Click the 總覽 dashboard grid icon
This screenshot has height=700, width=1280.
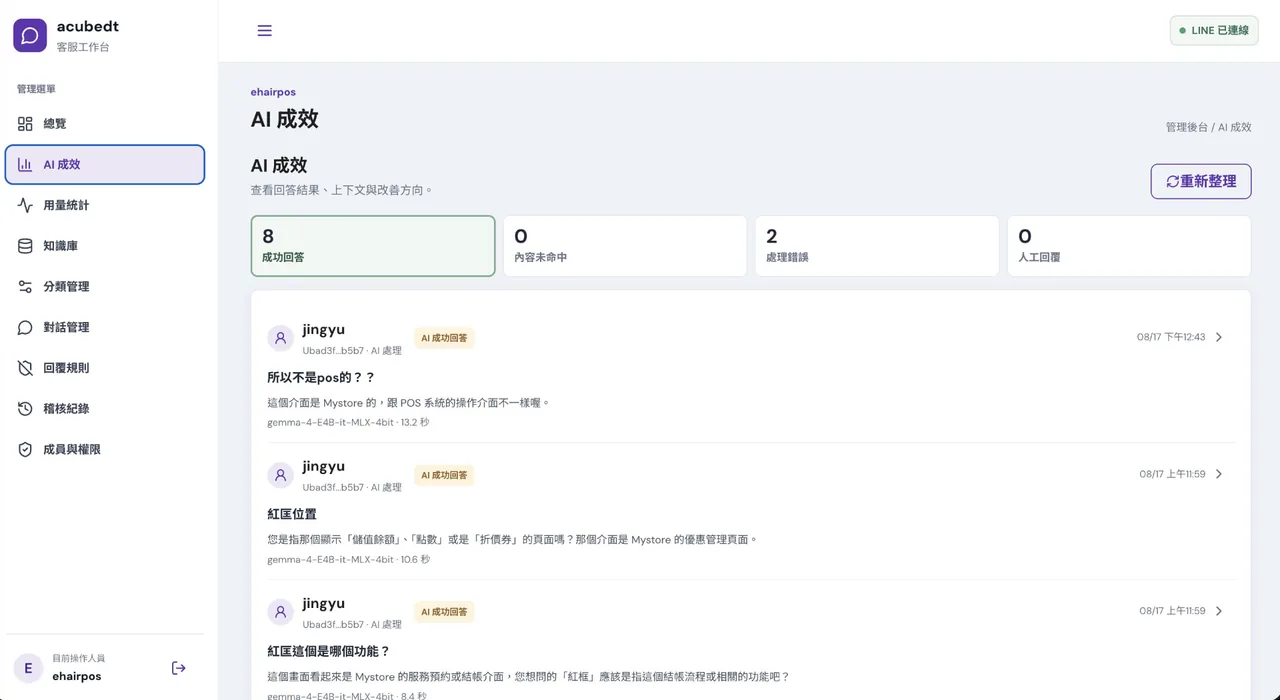tap(25, 124)
